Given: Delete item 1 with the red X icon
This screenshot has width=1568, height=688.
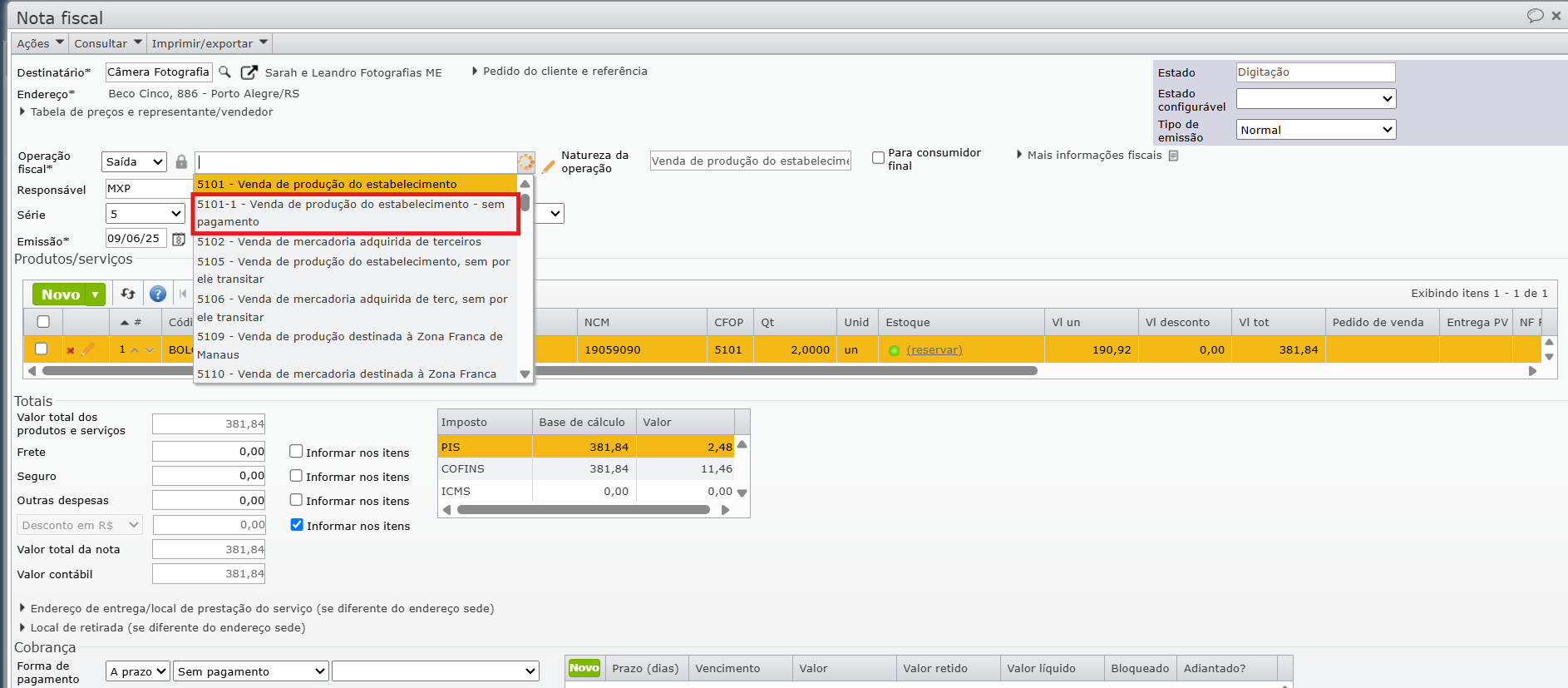Looking at the screenshot, I should coord(71,350).
